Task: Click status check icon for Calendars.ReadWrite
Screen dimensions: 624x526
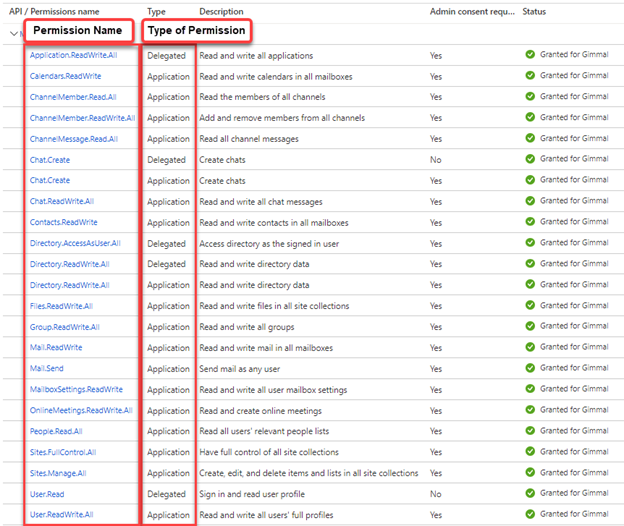Action: 530,76
